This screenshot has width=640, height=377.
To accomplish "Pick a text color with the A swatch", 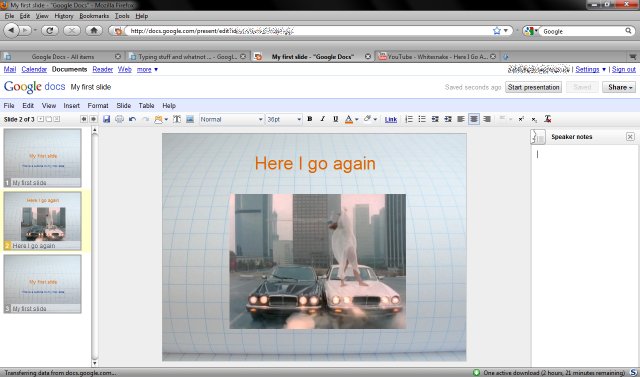I will coord(349,119).
